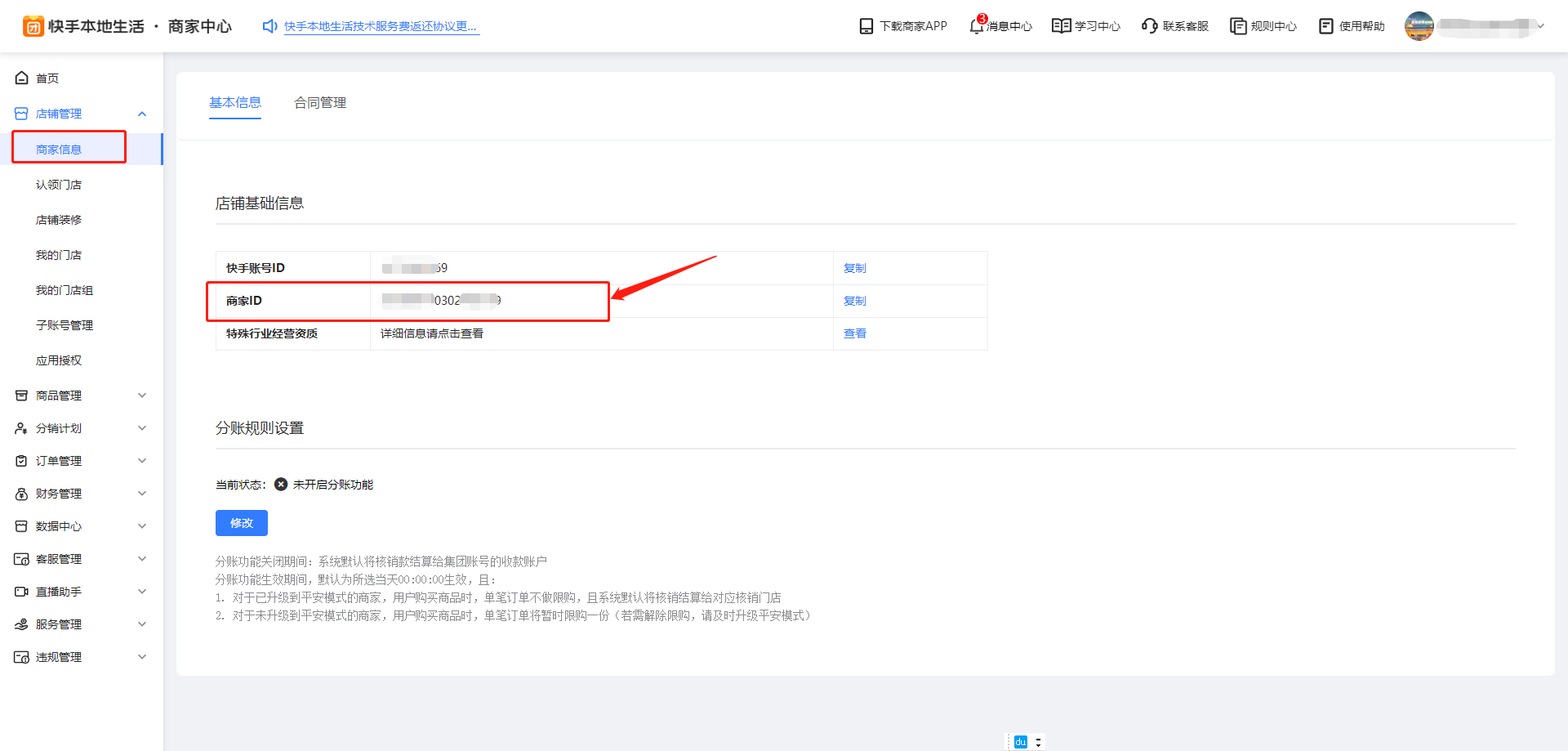Click the Kuaishou local life logo
The image size is (1568, 751).
tap(33, 26)
